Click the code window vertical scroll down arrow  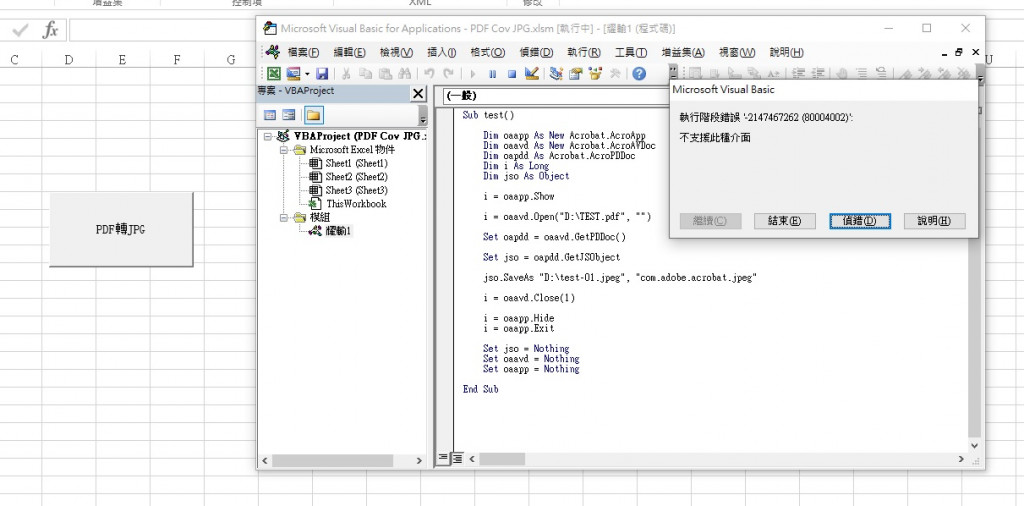(974, 445)
